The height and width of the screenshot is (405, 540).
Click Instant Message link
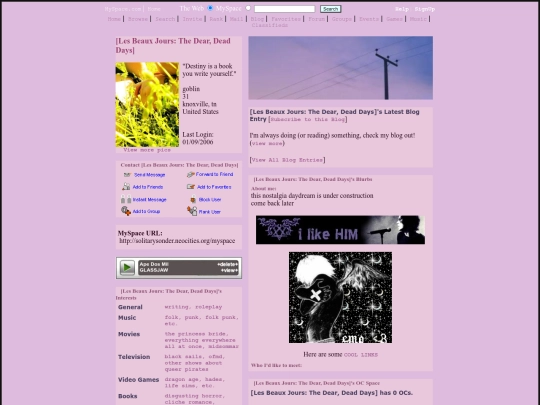click(x=149, y=199)
